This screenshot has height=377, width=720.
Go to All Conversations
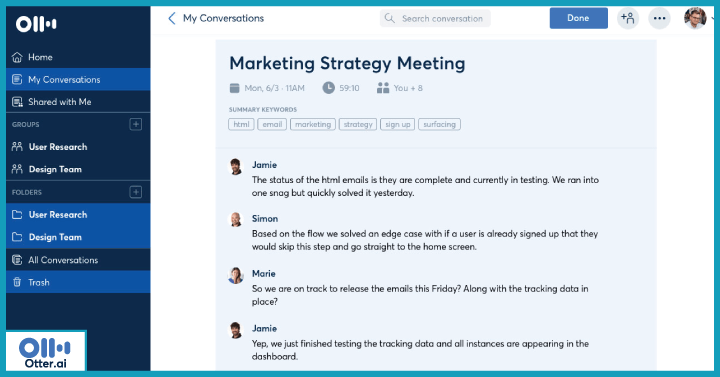pos(78,260)
